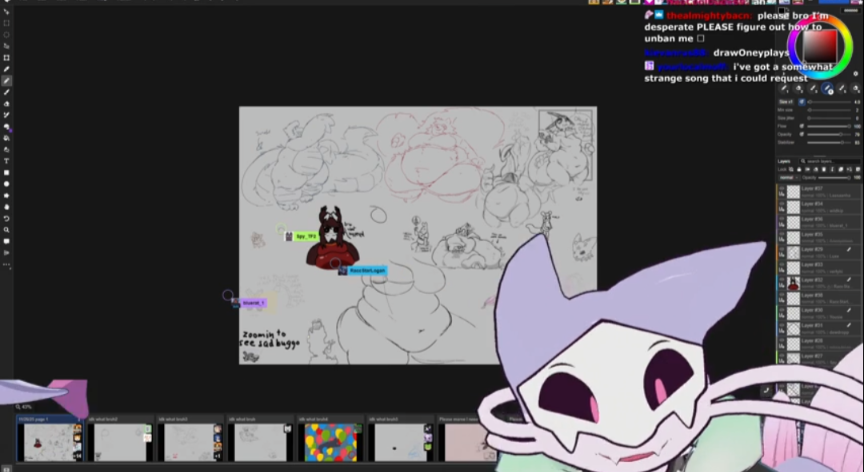Select the highlighted brush preset icon

828,89
